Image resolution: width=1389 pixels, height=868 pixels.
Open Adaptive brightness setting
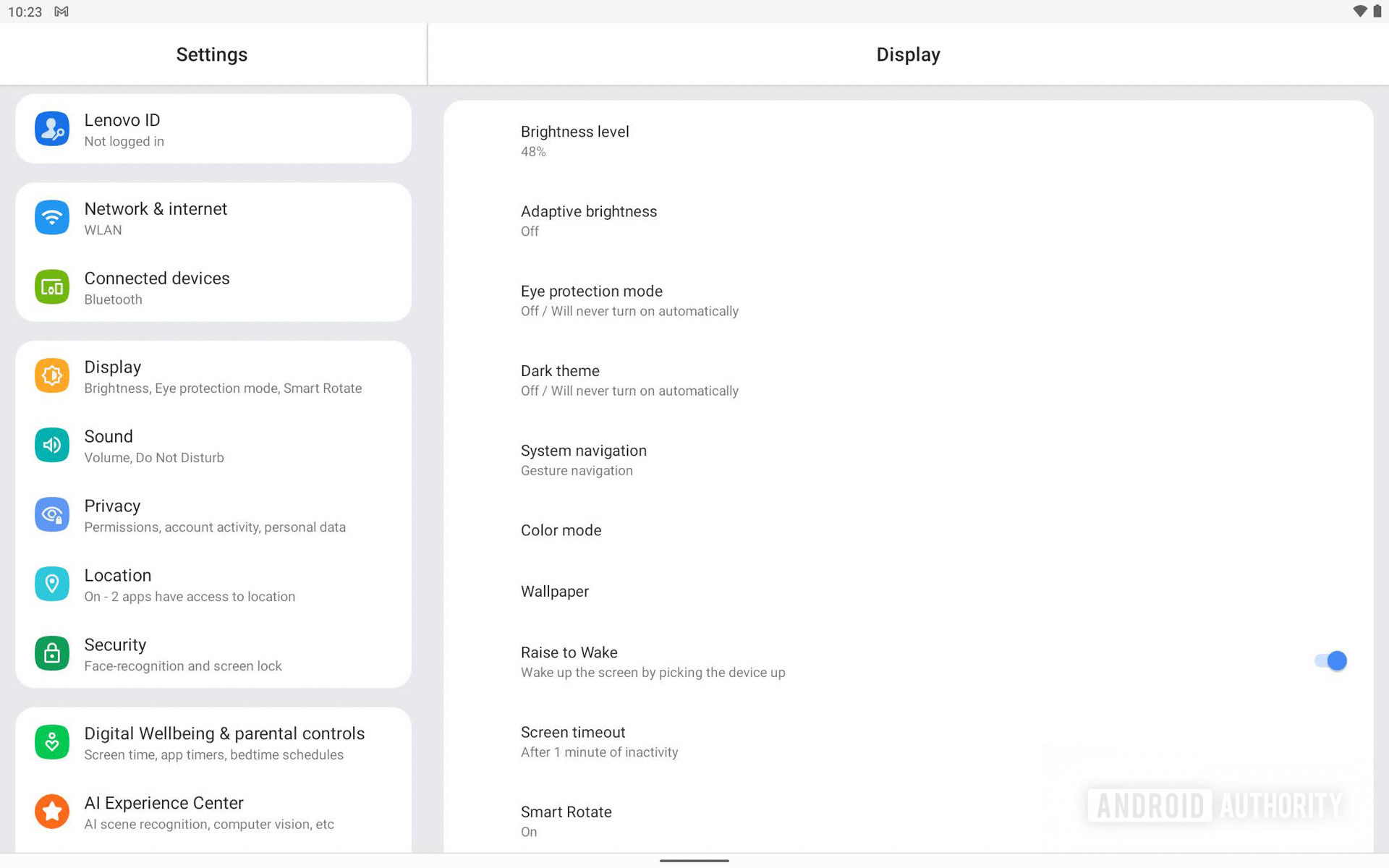pos(589,221)
